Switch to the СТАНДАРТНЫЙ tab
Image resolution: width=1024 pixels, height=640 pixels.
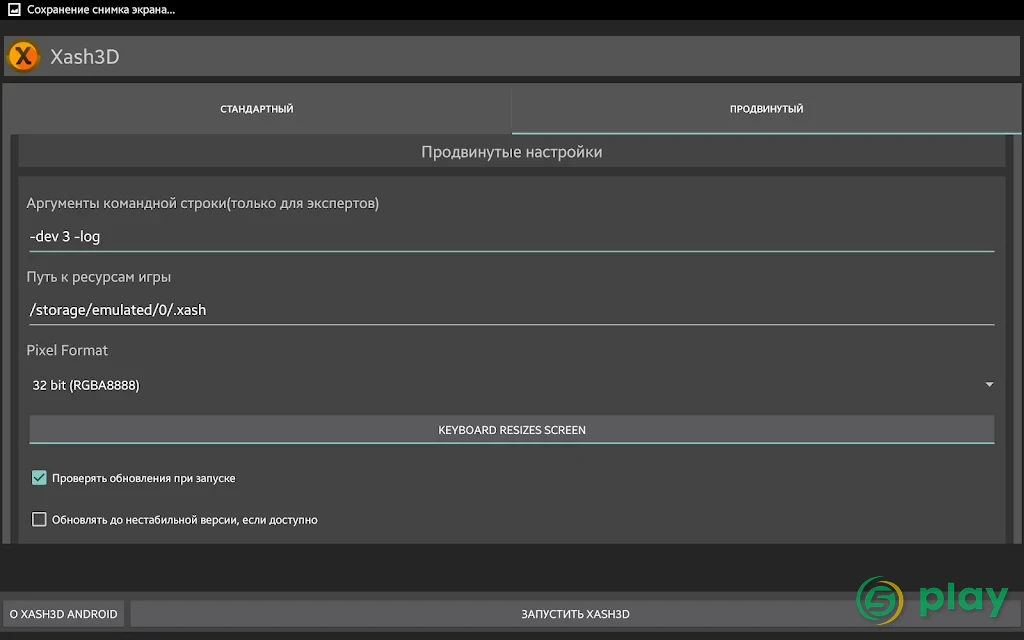257,109
